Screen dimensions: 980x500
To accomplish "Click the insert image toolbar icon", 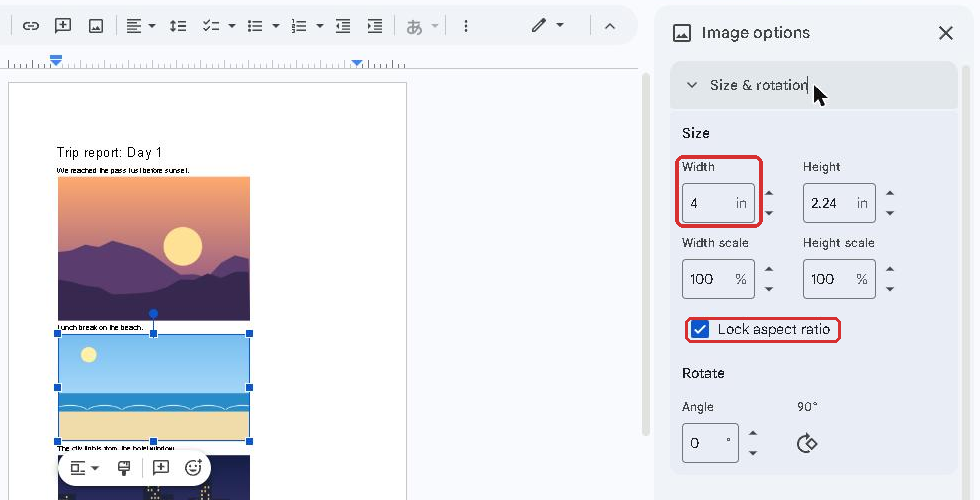I will coord(96,26).
